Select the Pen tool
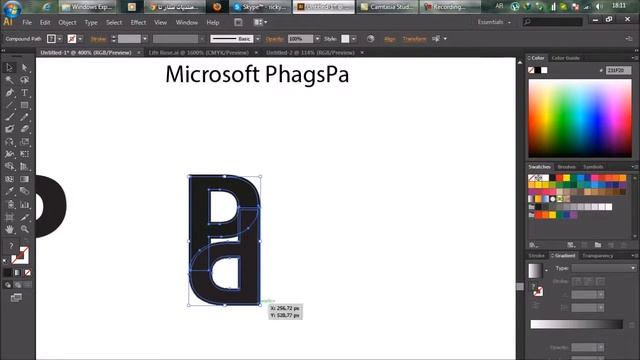The height and width of the screenshot is (360, 640). click(9, 93)
